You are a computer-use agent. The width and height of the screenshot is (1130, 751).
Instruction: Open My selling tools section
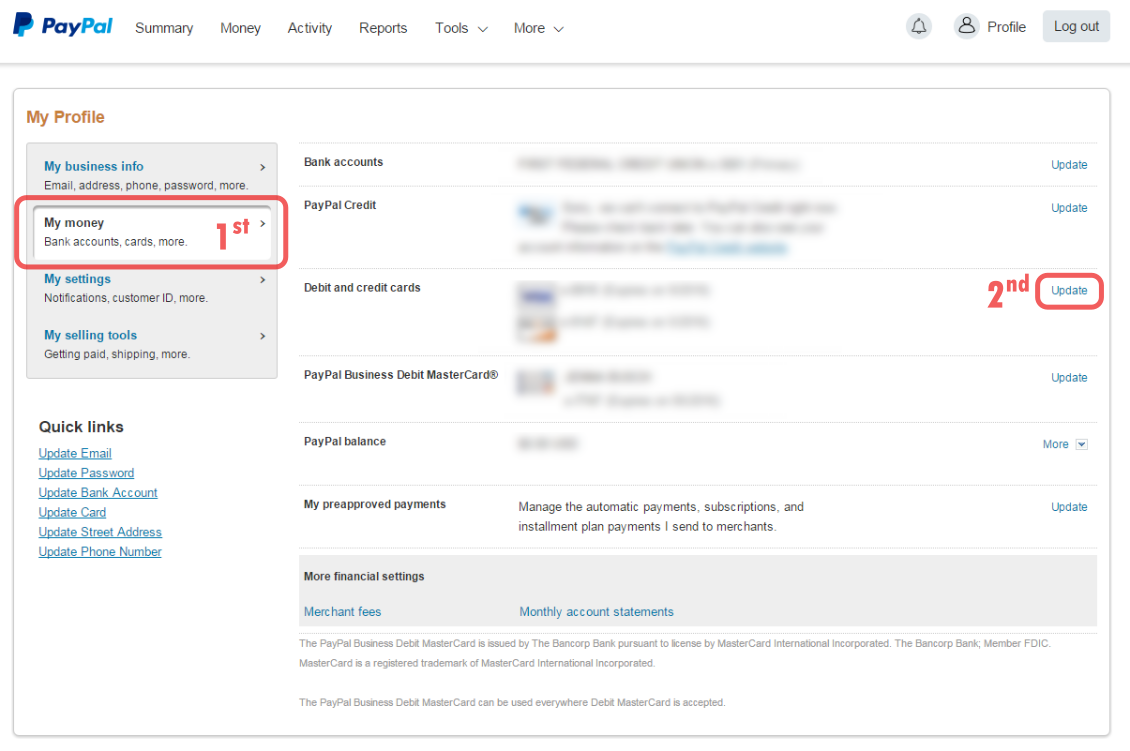[x=151, y=344]
